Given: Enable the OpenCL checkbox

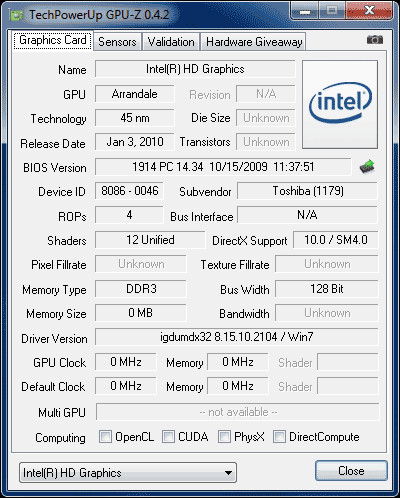Looking at the screenshot, I should [105, 436].
